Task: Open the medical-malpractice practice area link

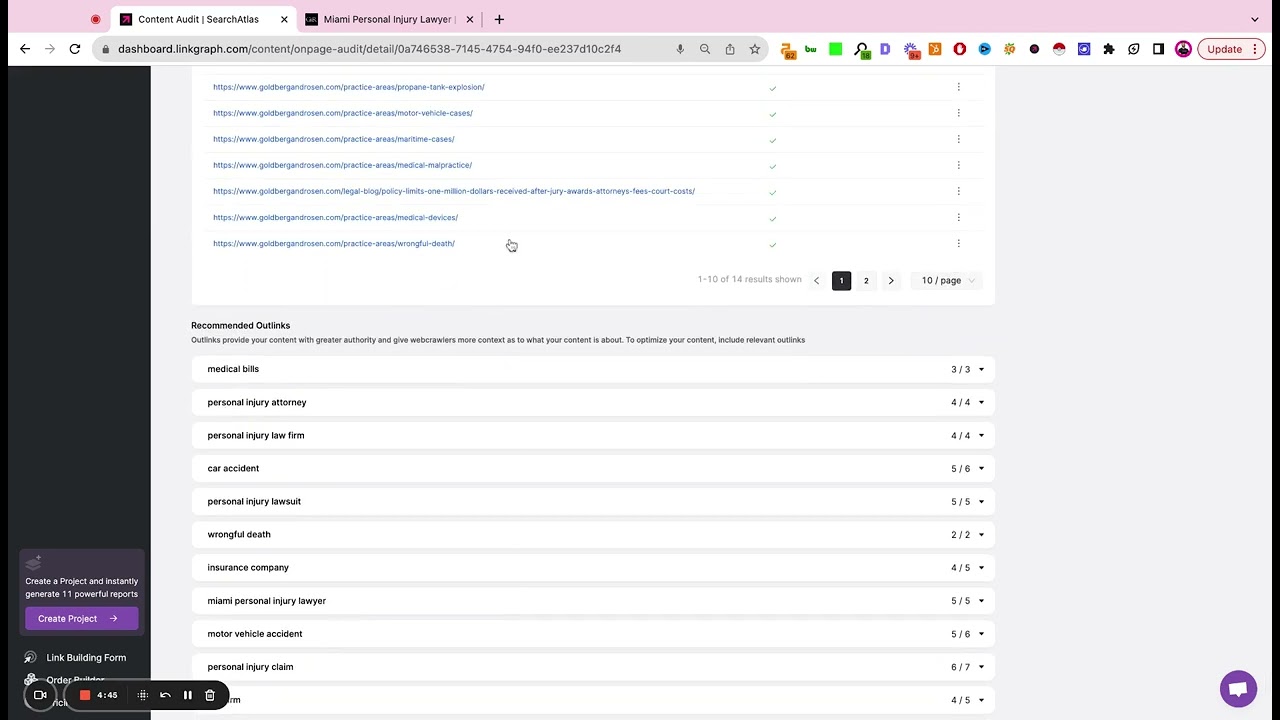Action: click(x=342, y=165)
